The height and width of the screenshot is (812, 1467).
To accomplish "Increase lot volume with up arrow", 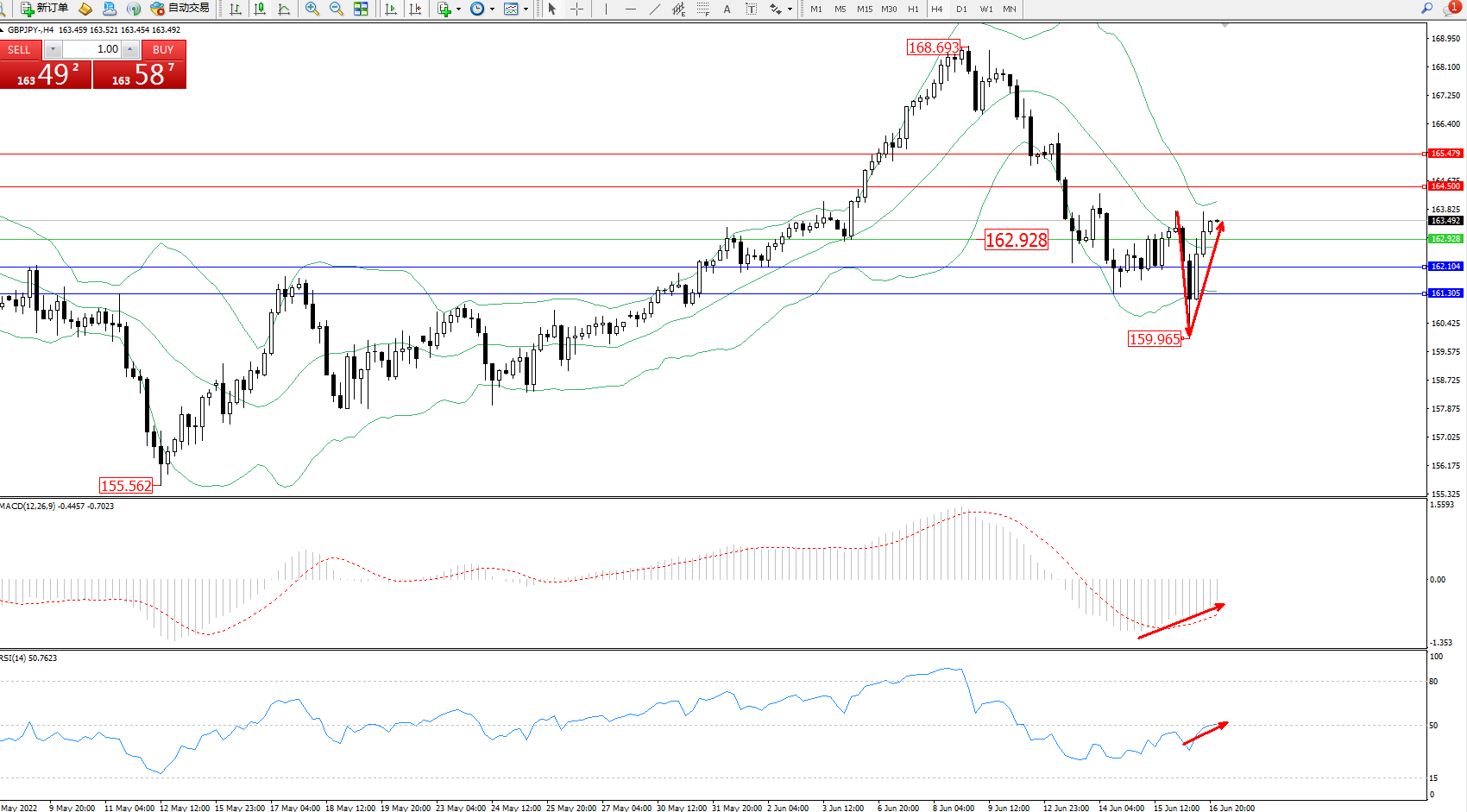I will pyautogui.click(x=130, y=49).
